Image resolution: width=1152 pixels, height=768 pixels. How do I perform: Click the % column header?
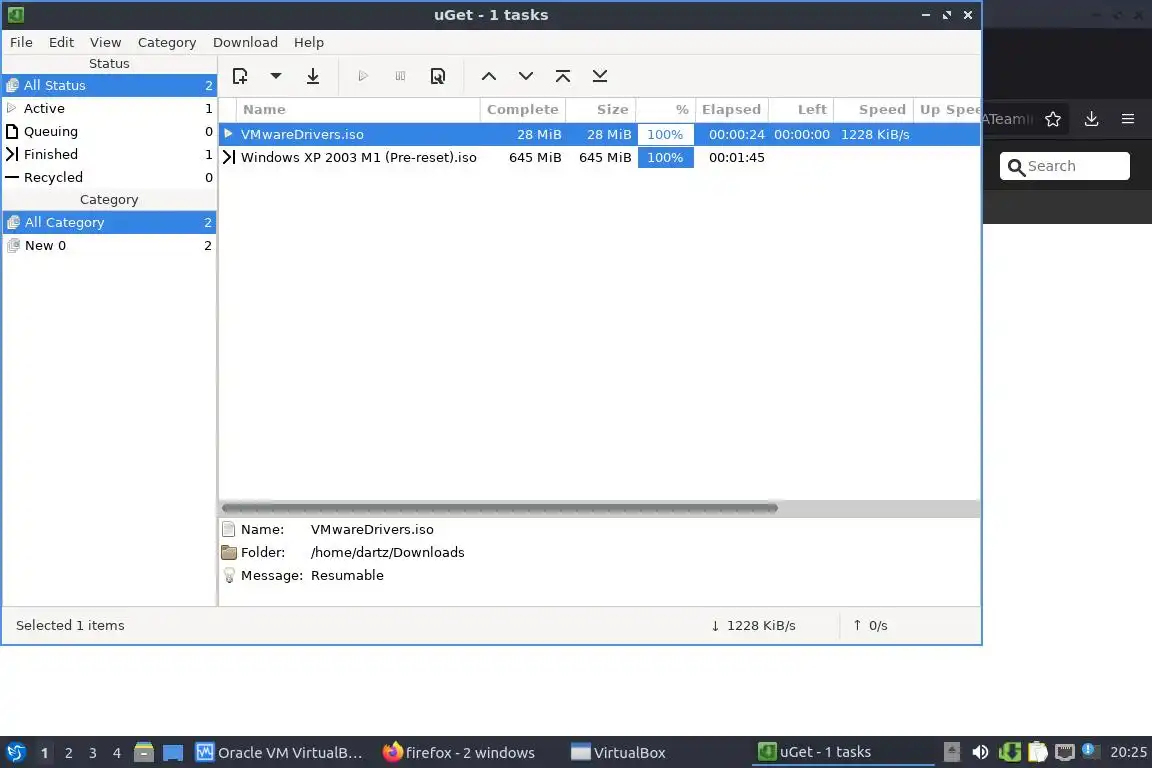coord(666,110)
